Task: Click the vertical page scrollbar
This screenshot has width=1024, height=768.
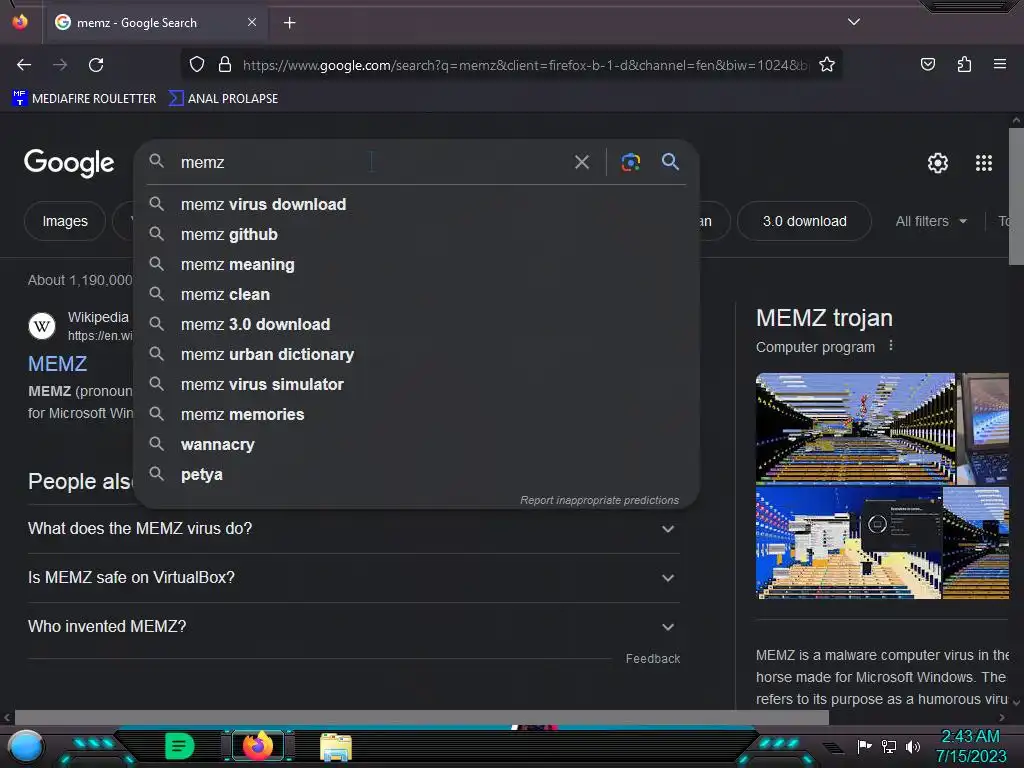Action: [1016, 196]
